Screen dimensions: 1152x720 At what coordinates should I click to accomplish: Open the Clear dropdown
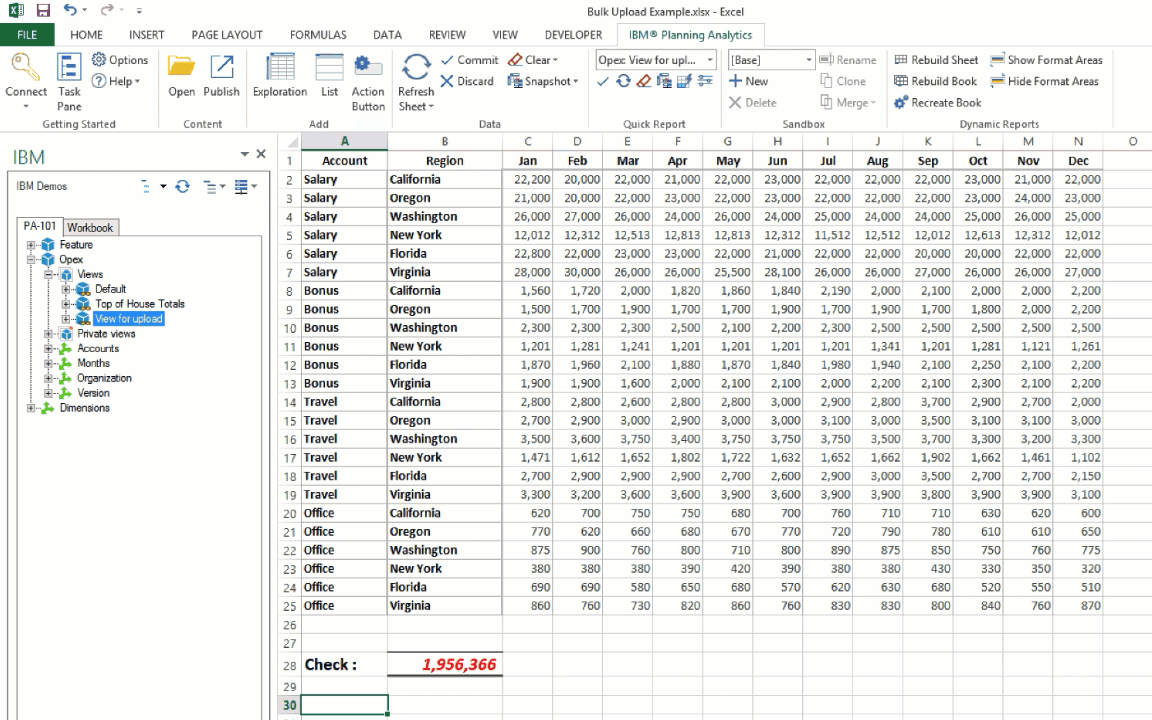(x=533, y=60)
